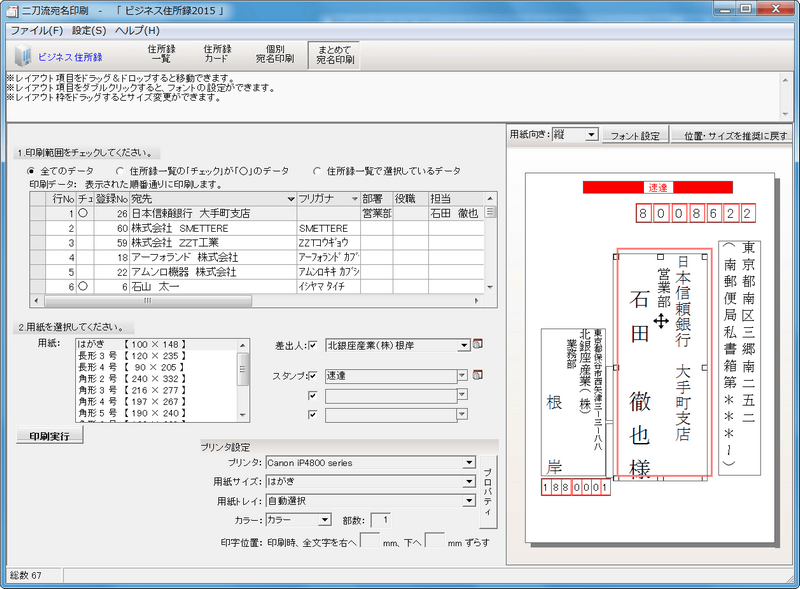
Task: Open the stamp edit icon next to 速達
Action: (479, 375)
